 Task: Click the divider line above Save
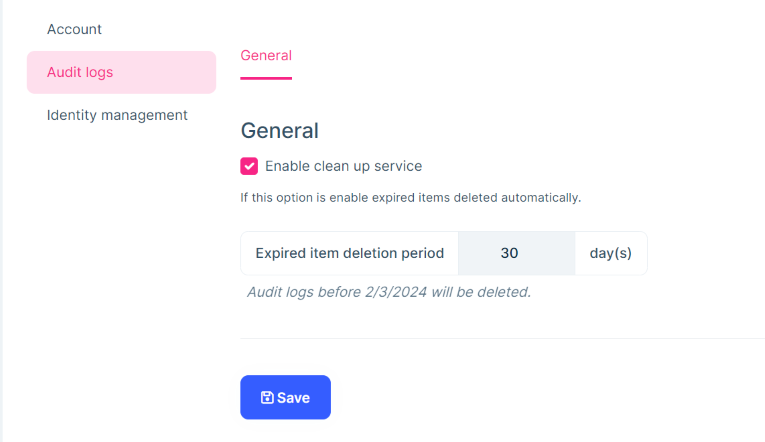pos(500,338)
